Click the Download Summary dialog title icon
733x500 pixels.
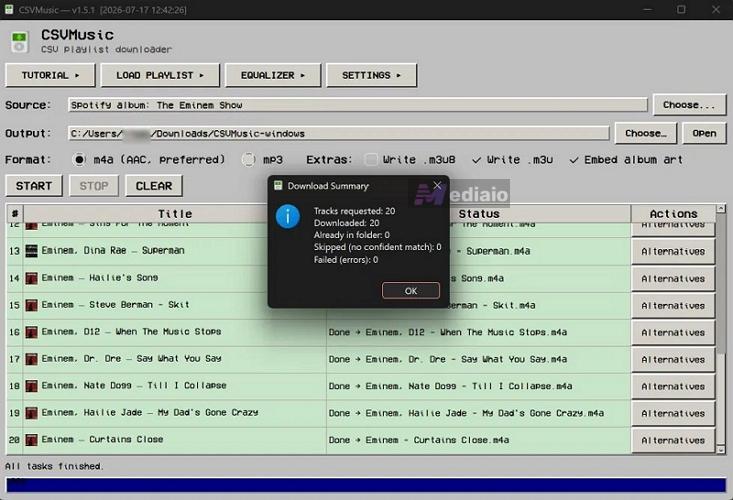point(278,186)
